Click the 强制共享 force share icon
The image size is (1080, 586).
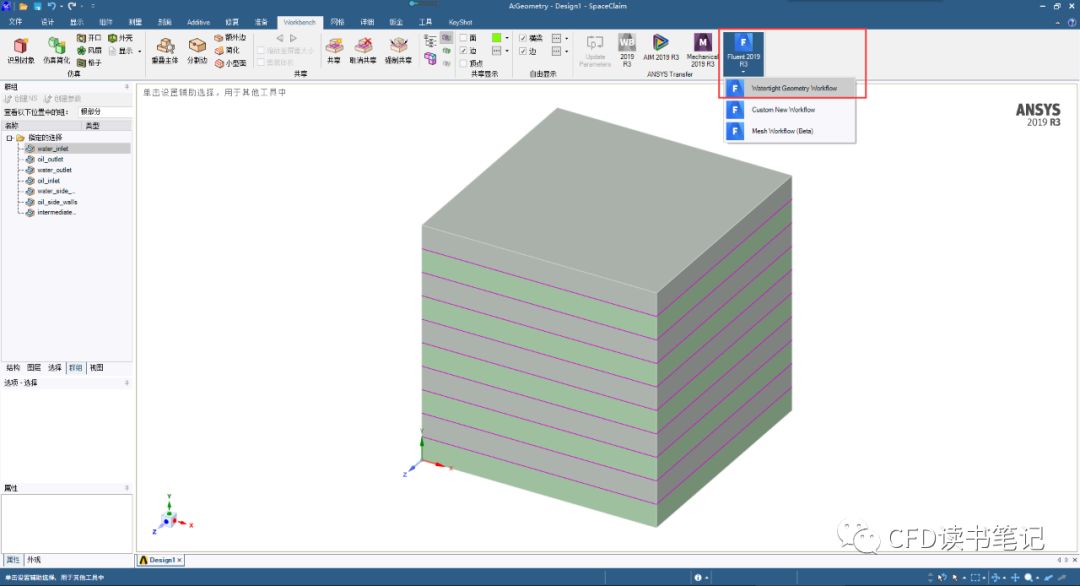coord(398,46)
